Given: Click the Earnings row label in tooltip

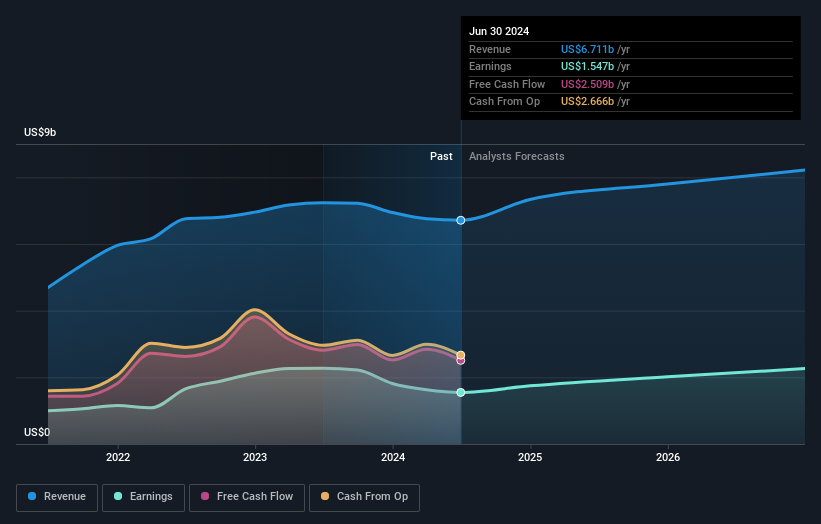Looking at the screenshot, I should (x=490, y=66).
